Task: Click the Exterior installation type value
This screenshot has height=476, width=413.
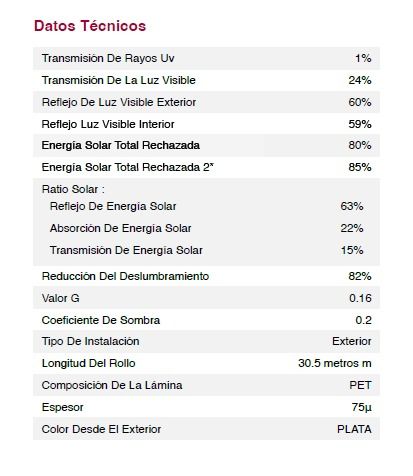Action: (x=352, y=341)
